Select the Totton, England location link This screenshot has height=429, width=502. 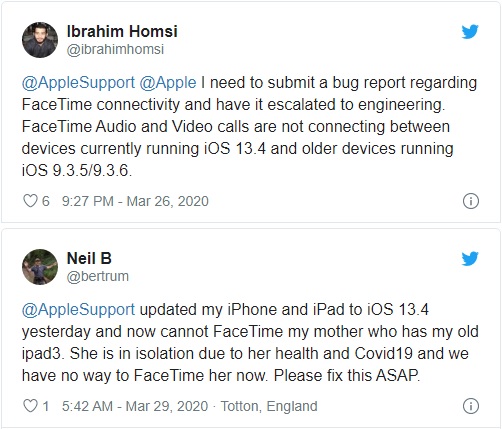click(269, 406)
